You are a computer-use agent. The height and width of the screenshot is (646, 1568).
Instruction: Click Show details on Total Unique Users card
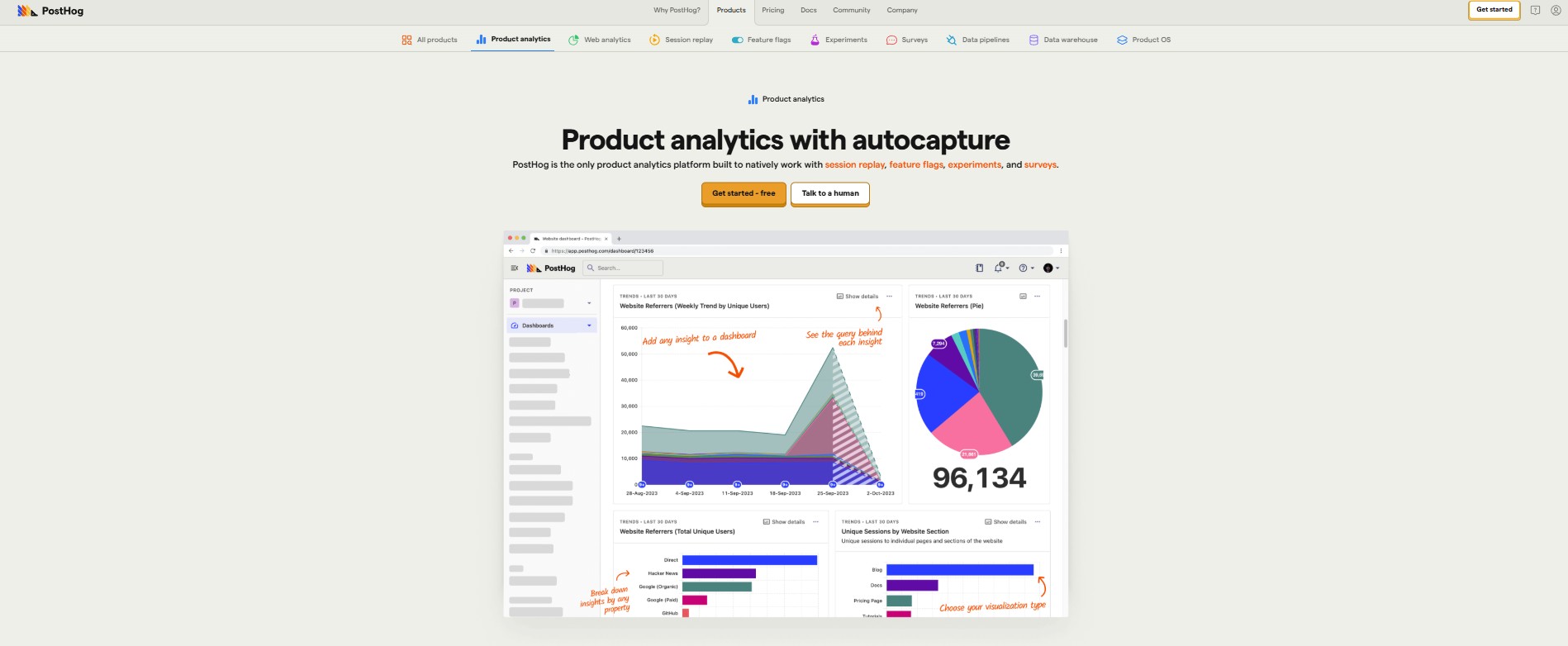784,521
